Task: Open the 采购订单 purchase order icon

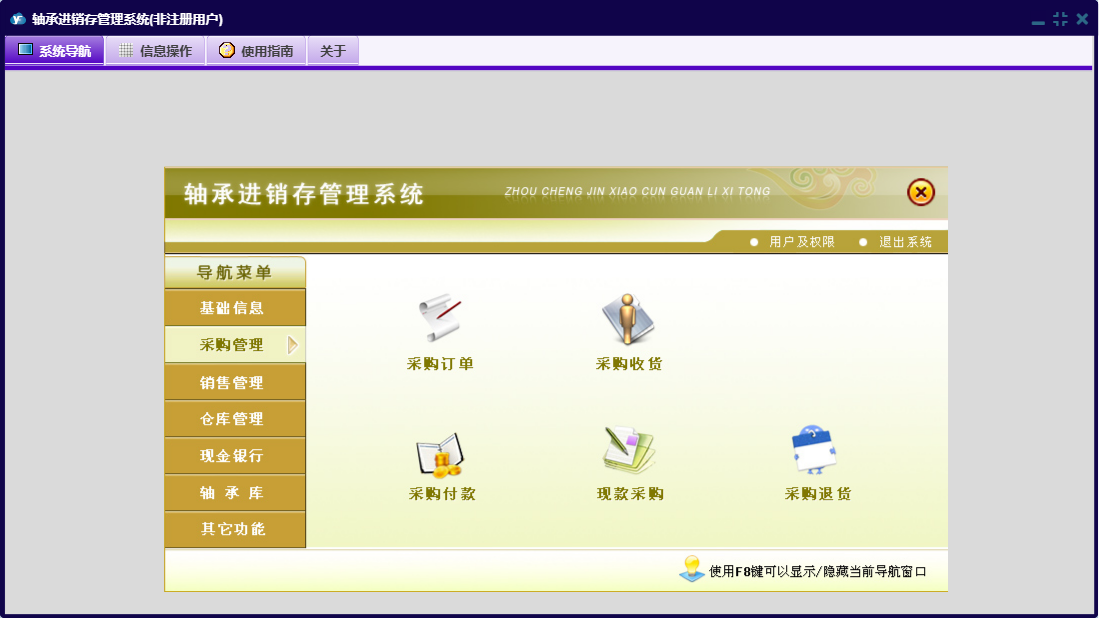Action: 440,318
